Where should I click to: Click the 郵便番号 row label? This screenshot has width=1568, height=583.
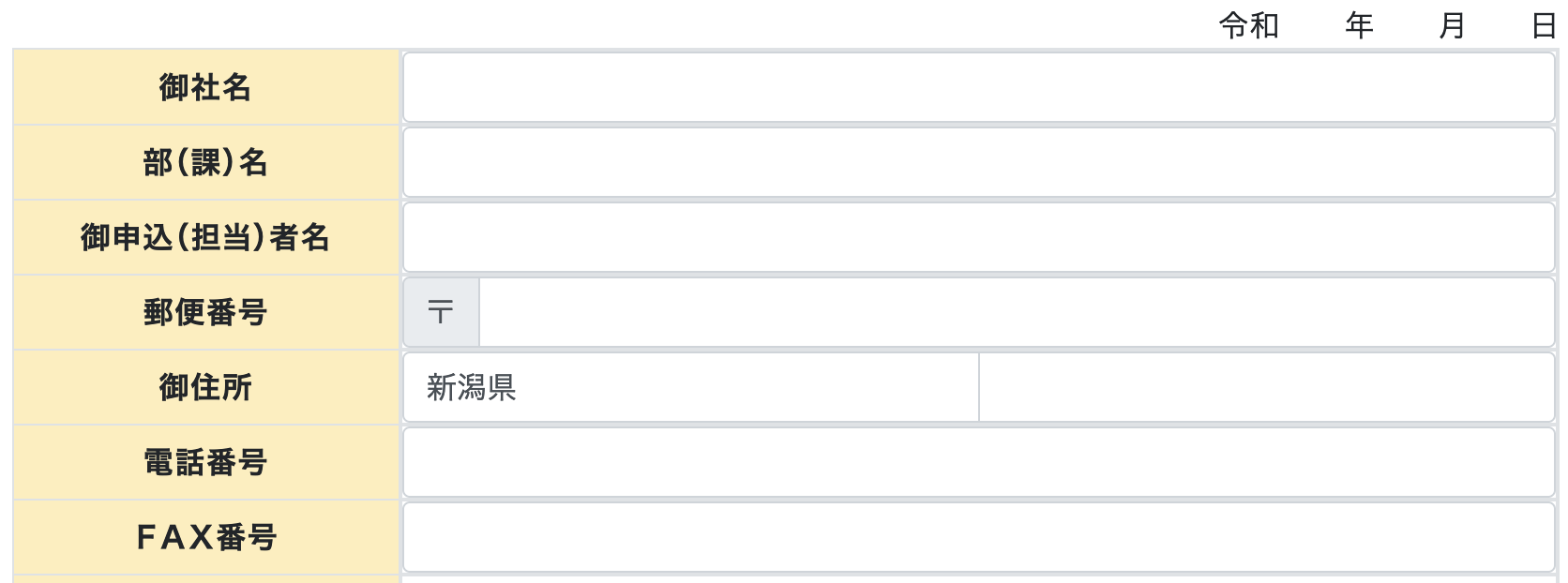(x=205, y=312)
